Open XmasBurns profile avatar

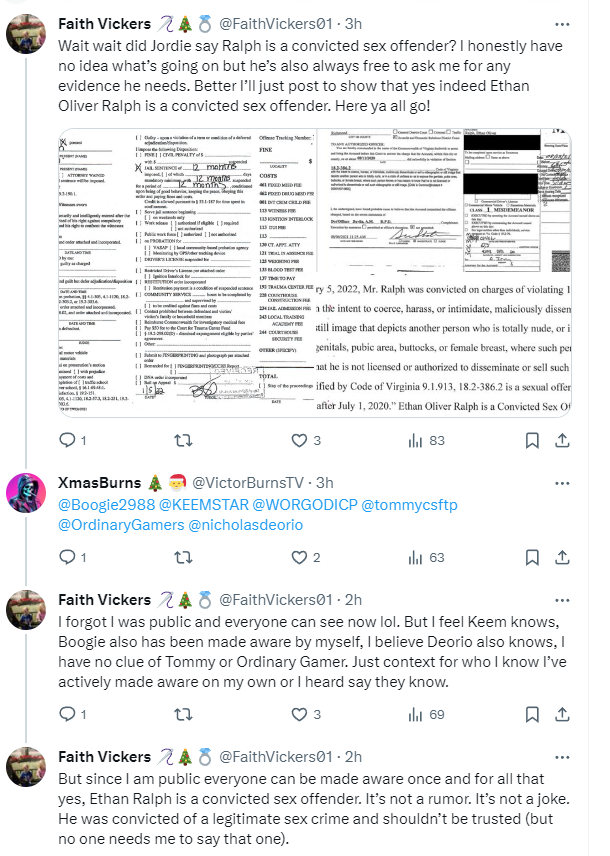point(26,493)
